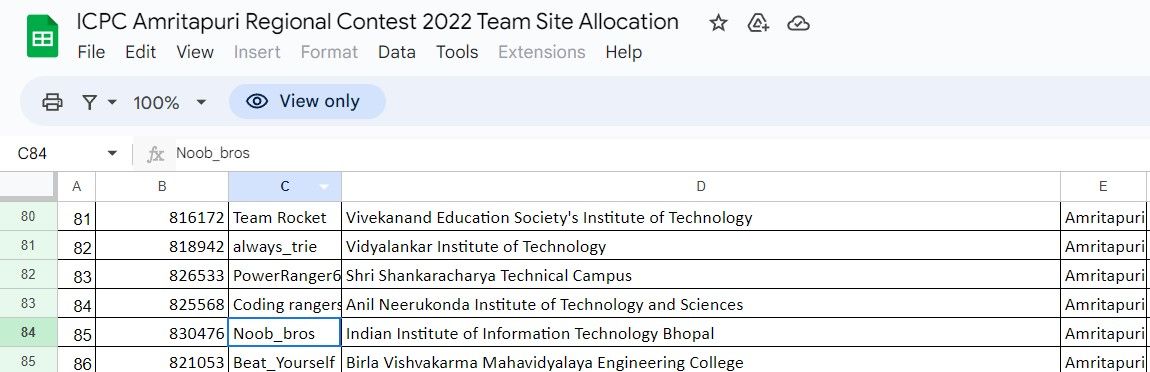
Task: Select column D header
Action: [x=700, y=187]
